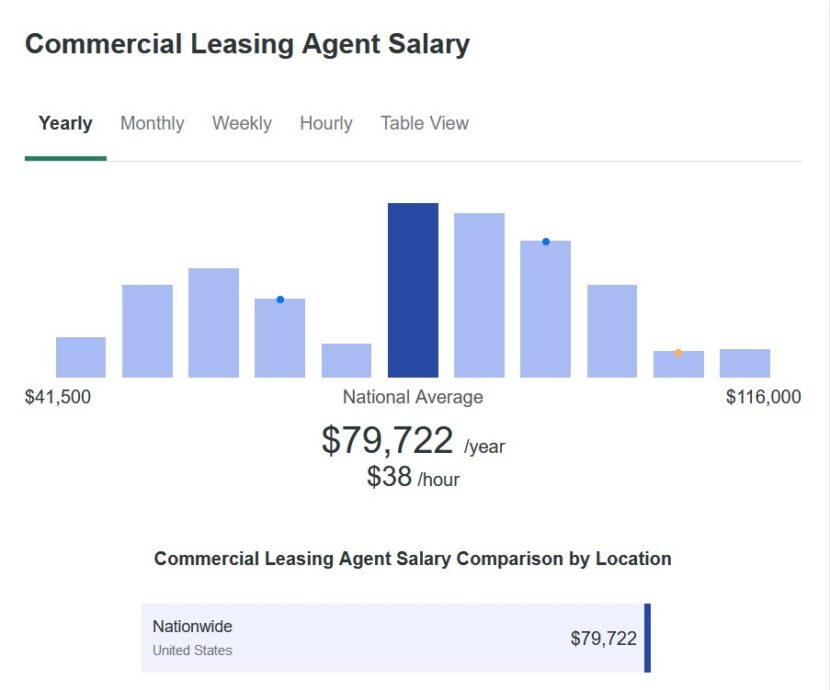
Task: Click the Commercial Leasing Agent Salary heading
Action: coord(249,44)
